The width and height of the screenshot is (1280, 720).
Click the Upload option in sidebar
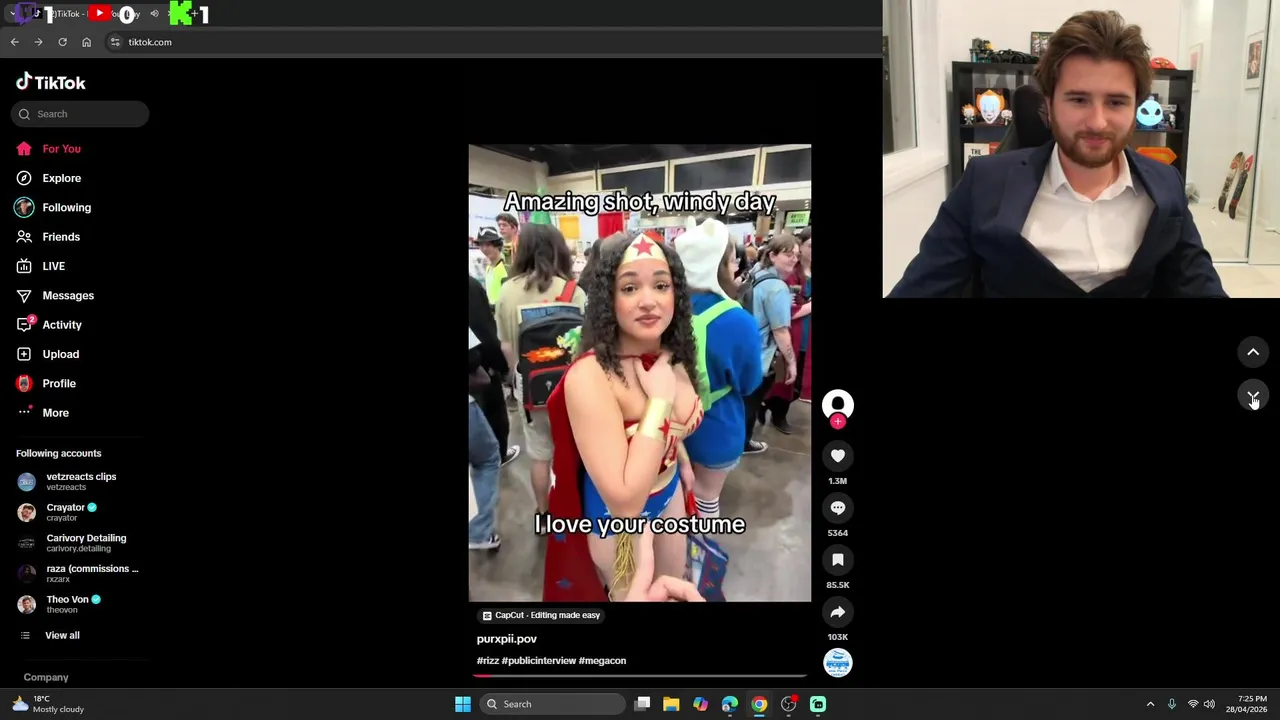coord(47,354)
